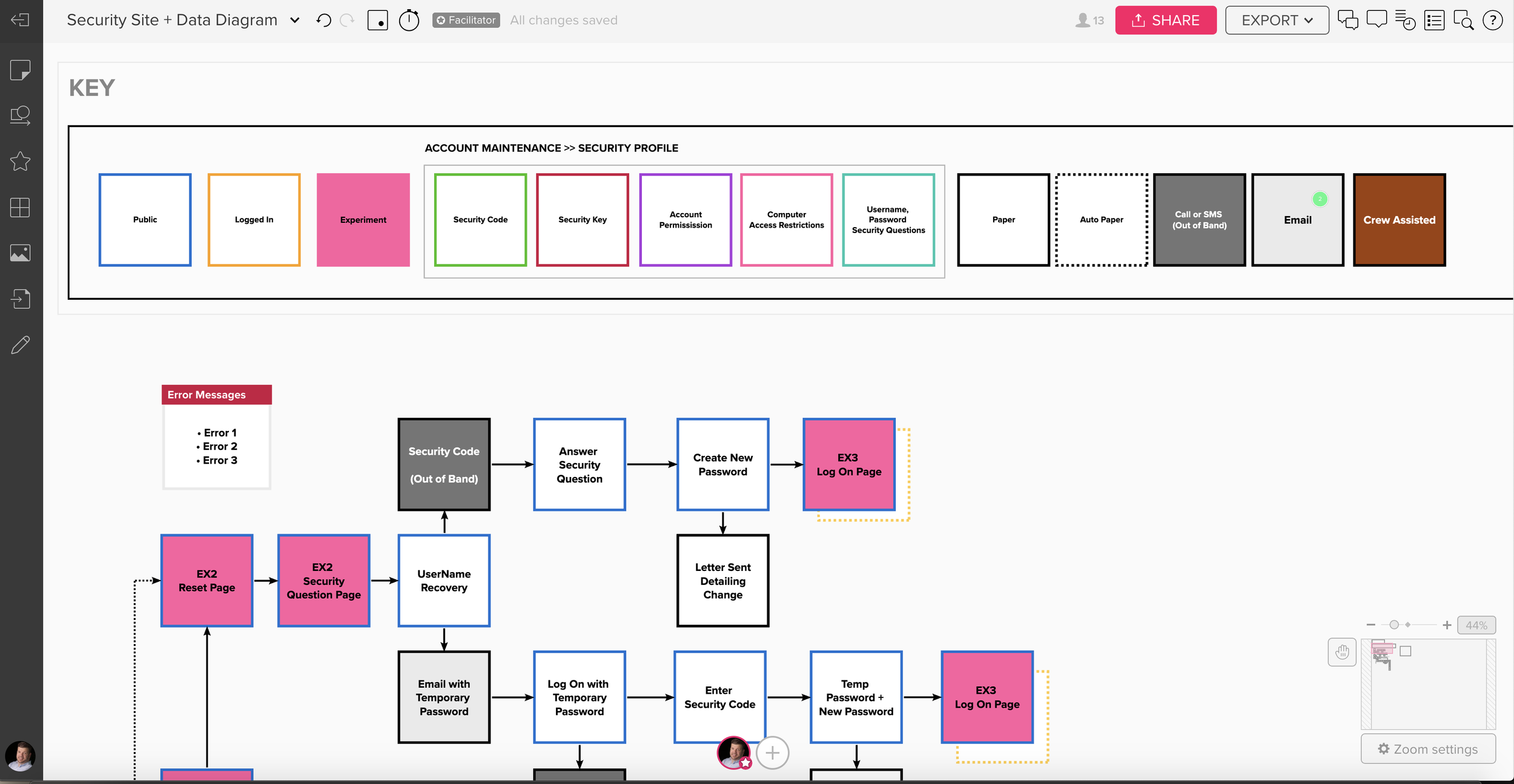Open the help question mark icon
Viewport: 1514px width, 784px height.
1492,20
